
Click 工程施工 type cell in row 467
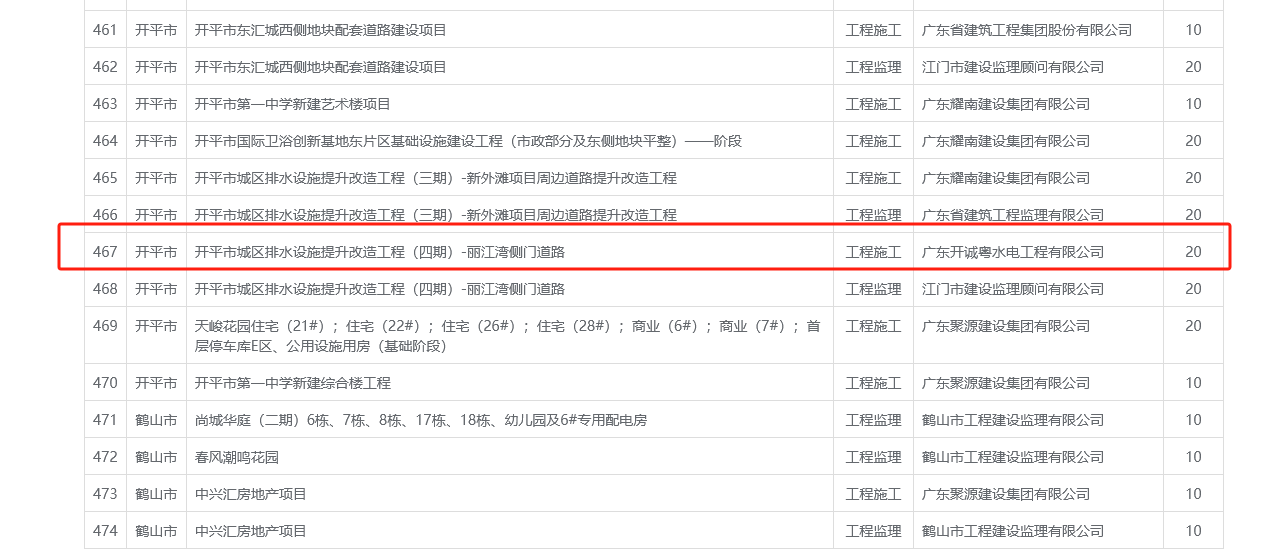(873, 252)
